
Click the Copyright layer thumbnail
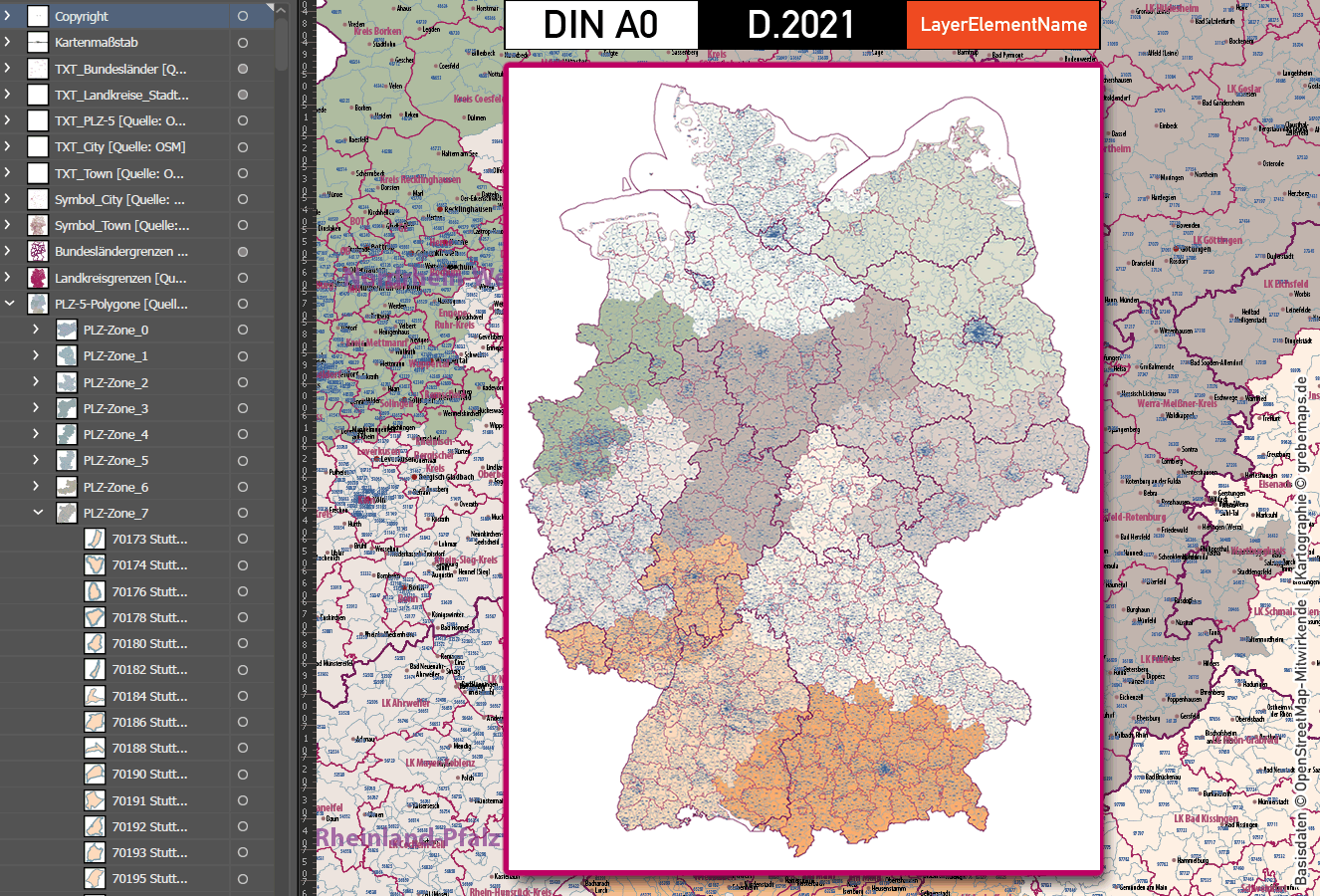pos(37,15)
